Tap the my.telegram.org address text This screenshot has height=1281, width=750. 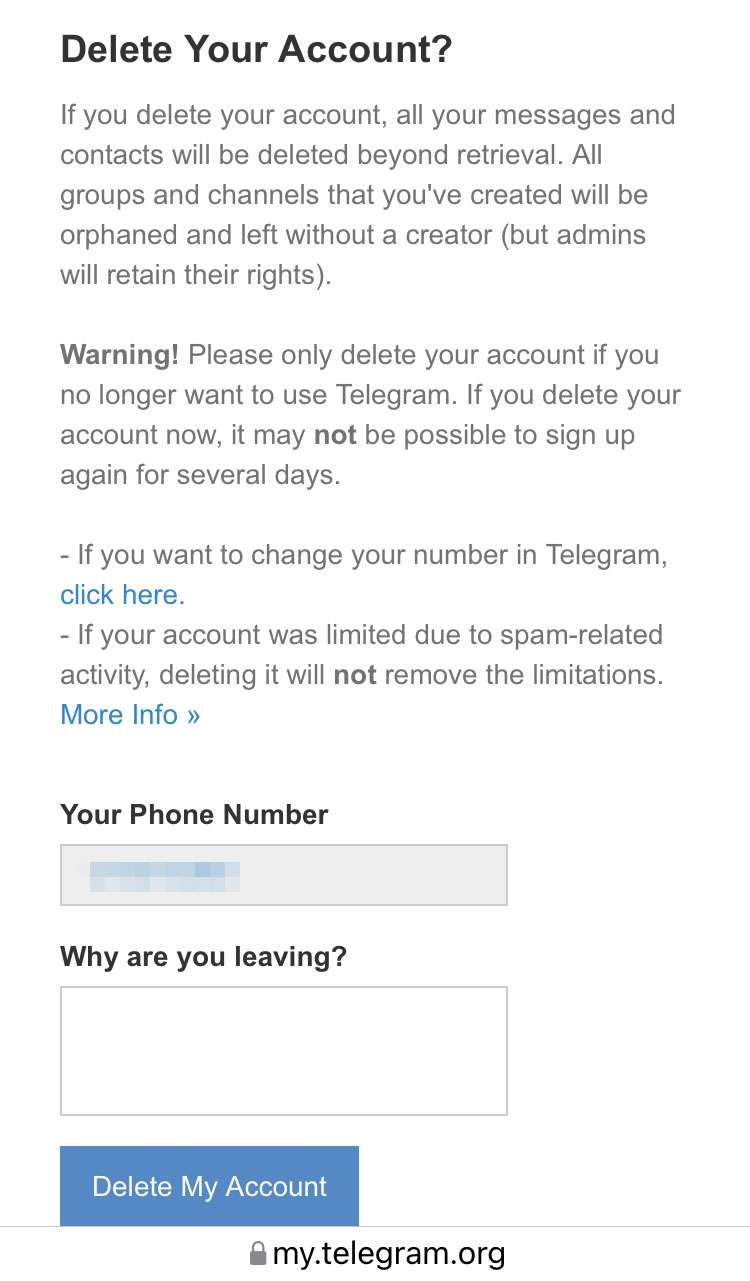388,1253
